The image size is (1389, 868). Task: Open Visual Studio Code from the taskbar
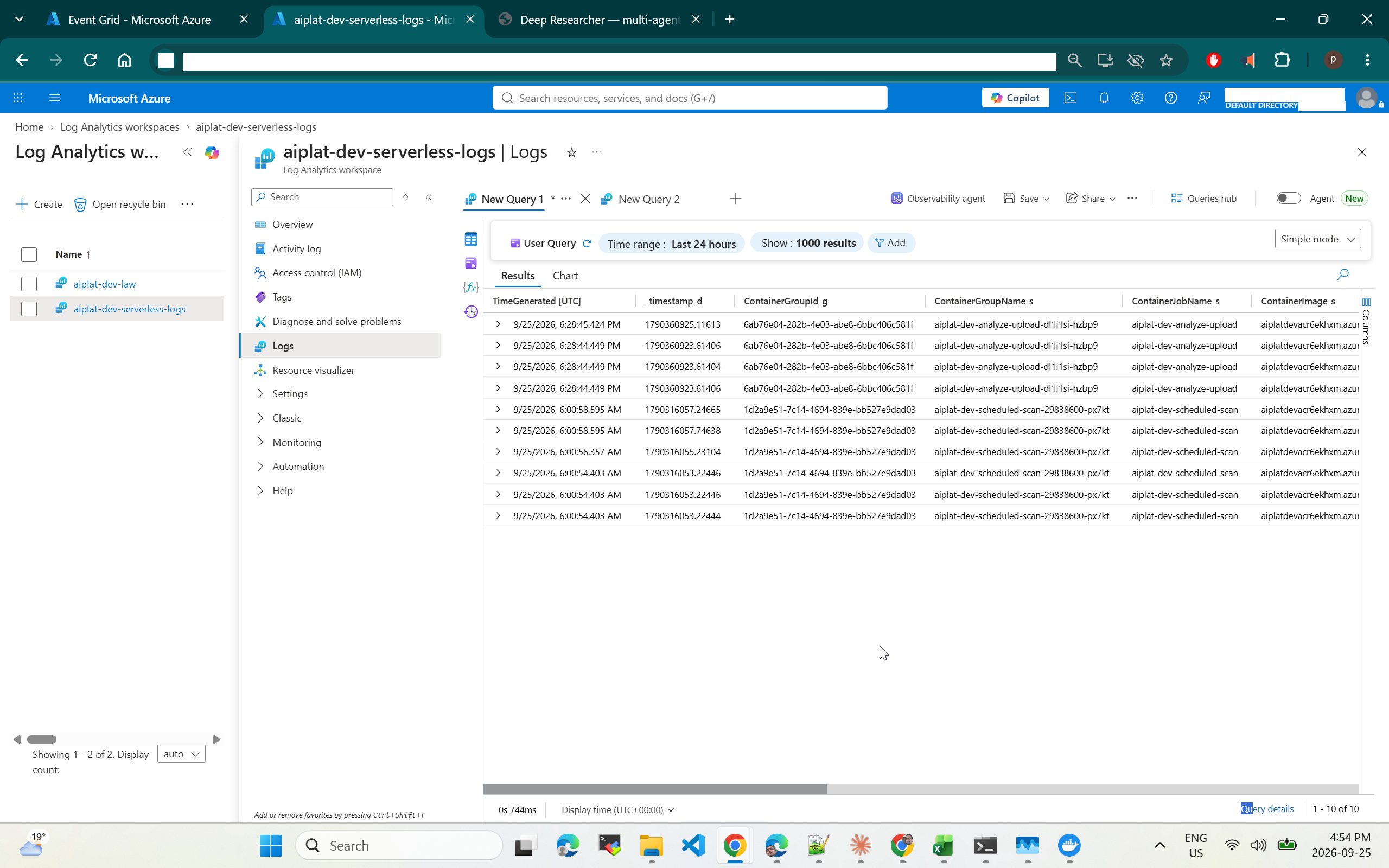(693, 845)
